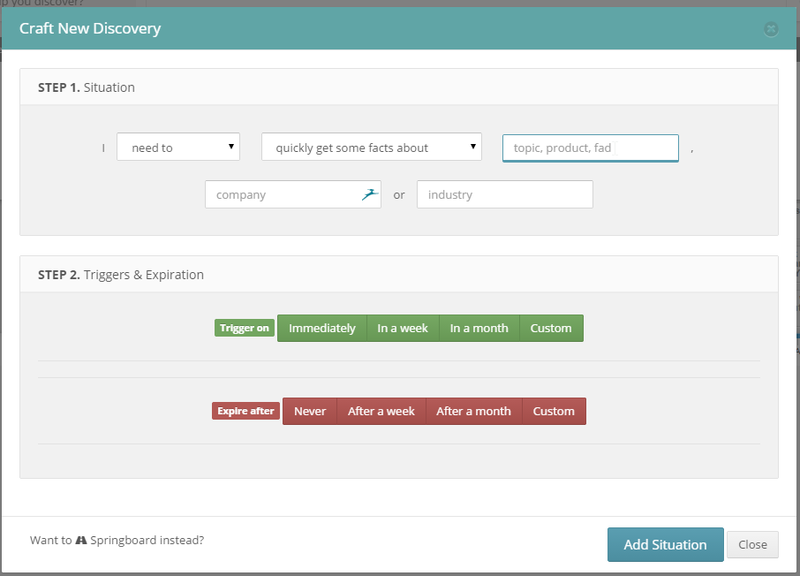Screen dimensions: 800x576
Task: Select the 'In a week' trigger option
Action: pos(403,328)
